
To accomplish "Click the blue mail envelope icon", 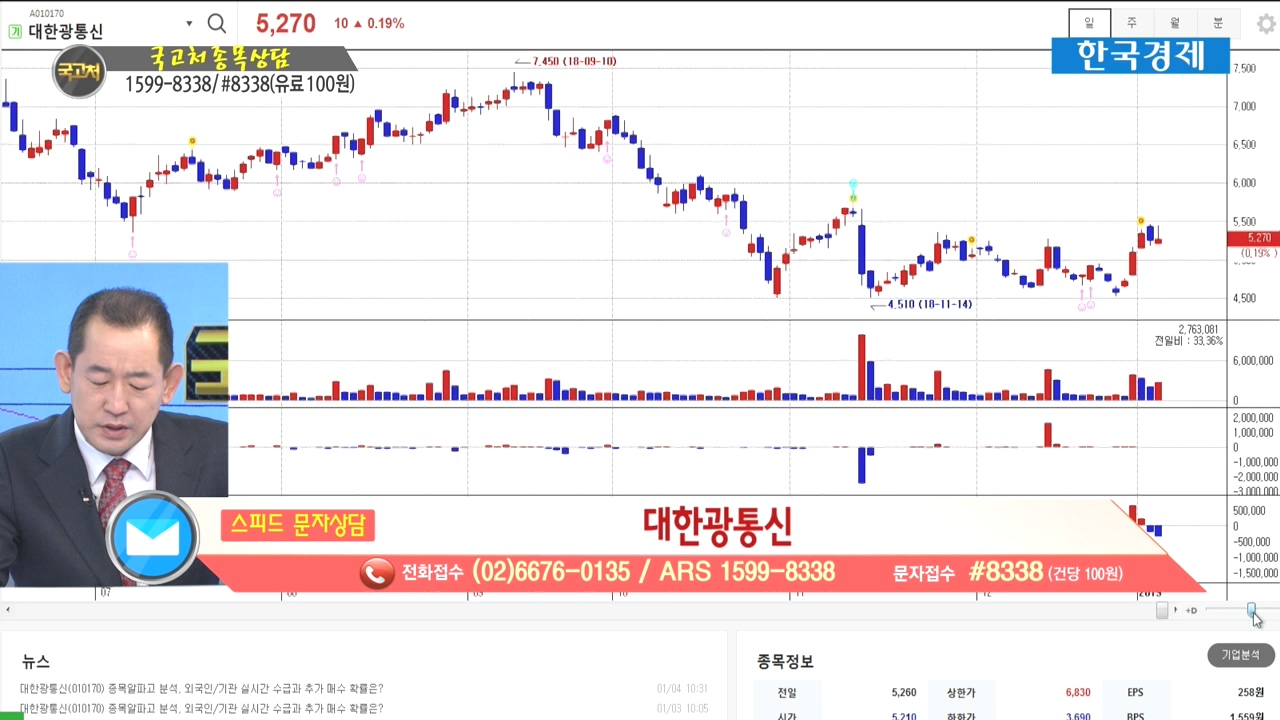I will point(153,538).
